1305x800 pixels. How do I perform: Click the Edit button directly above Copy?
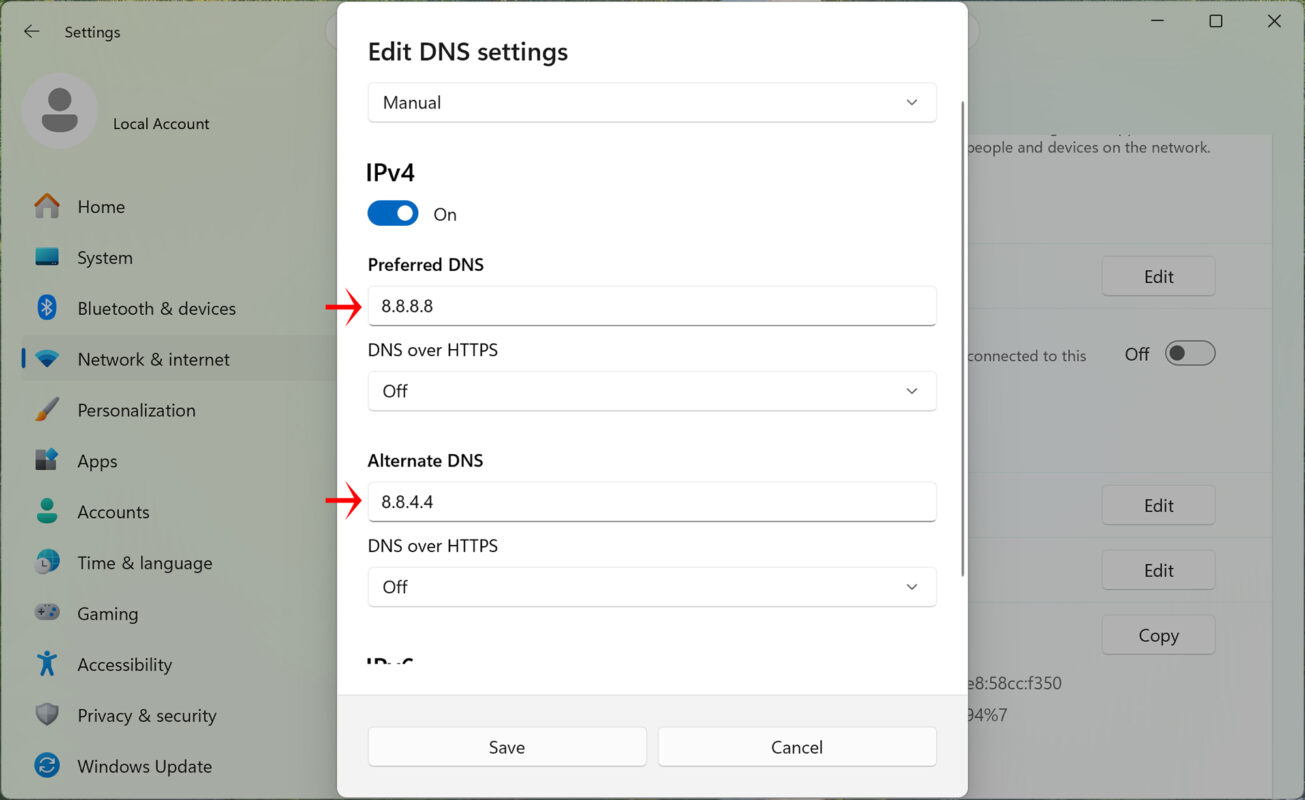1158,570
